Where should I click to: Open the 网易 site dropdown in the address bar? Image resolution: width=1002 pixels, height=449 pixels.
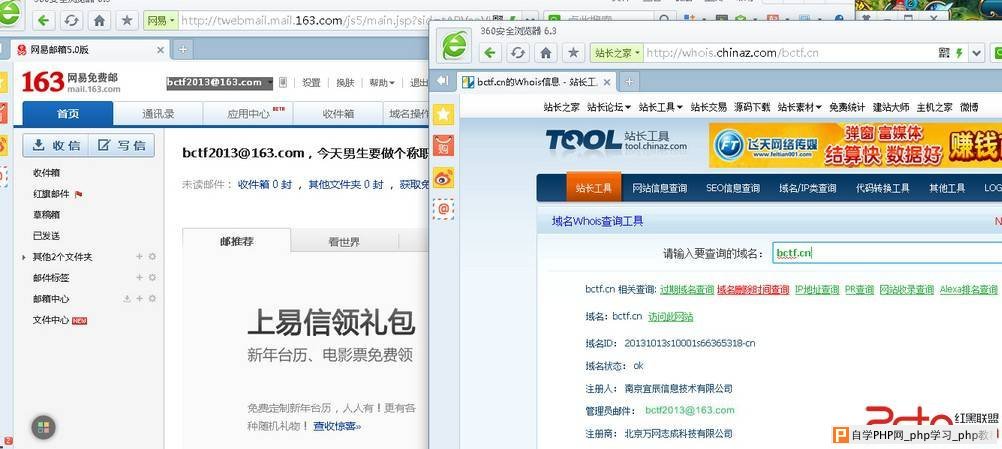coord(160,20)
